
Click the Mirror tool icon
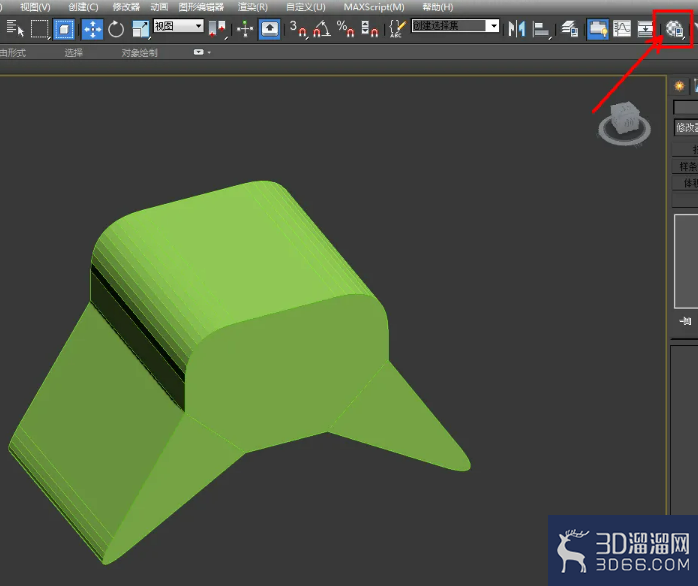point(517,29)
